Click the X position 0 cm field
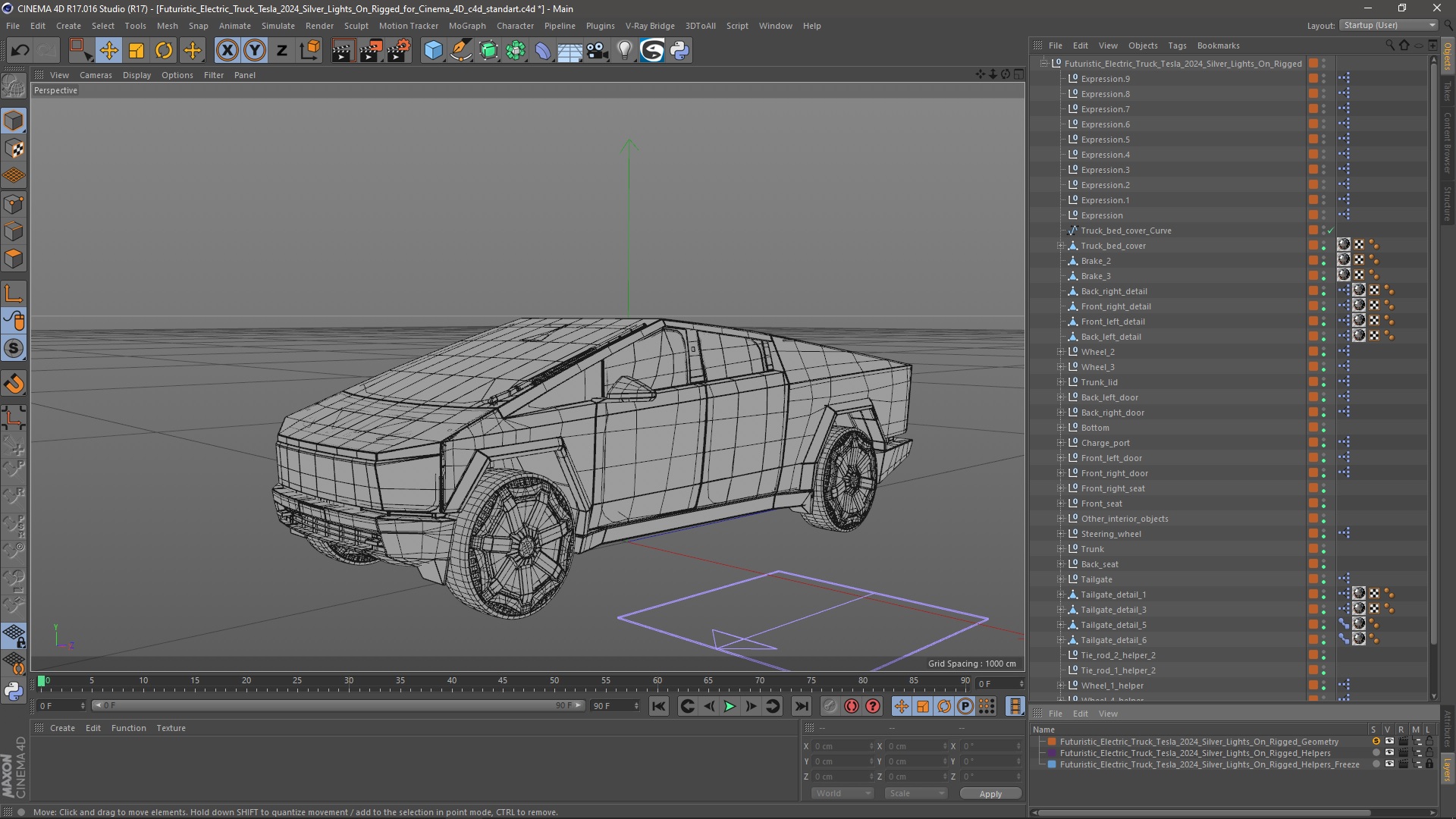The width and height of the screenshot is (1456, 819). (x=843, y=746)
